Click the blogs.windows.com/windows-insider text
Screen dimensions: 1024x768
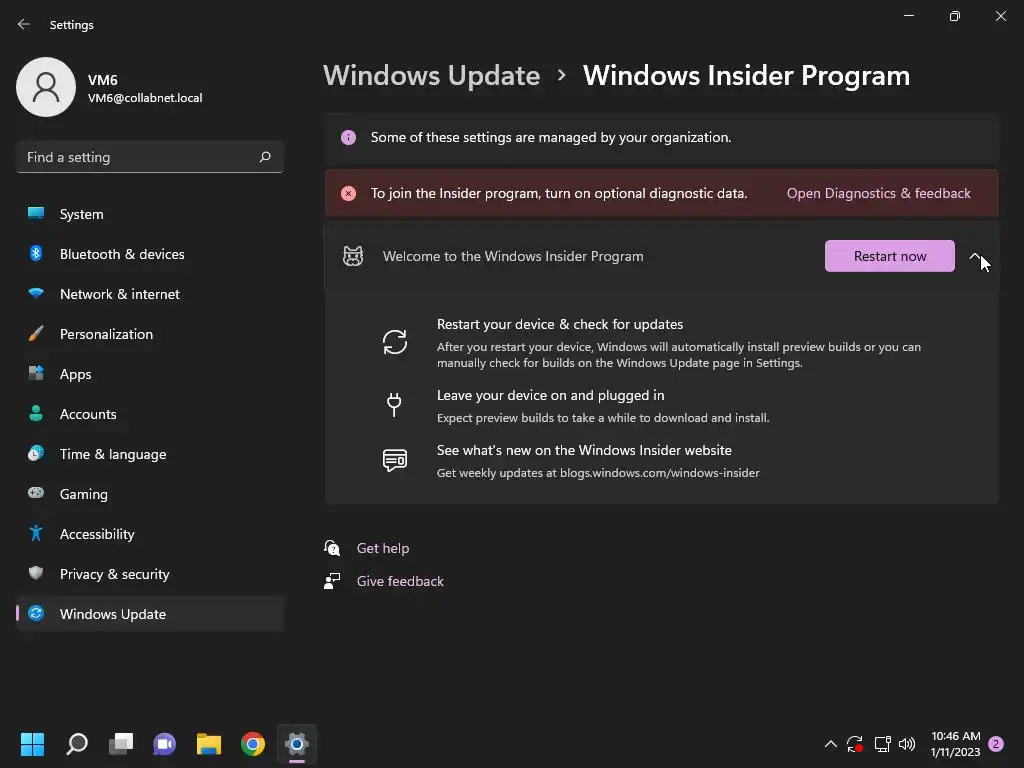pyautogui.click(x=660, y=473)
